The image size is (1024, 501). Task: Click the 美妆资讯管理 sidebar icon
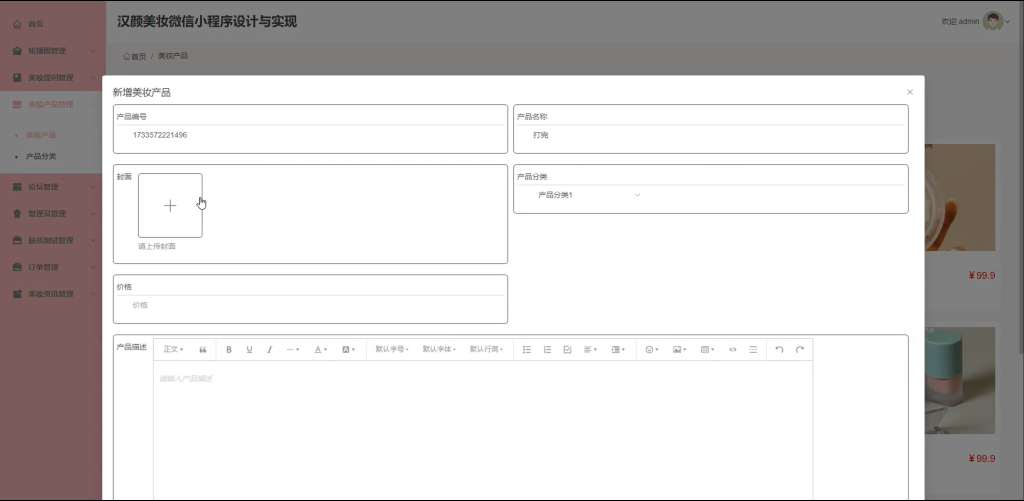point(17,294)
